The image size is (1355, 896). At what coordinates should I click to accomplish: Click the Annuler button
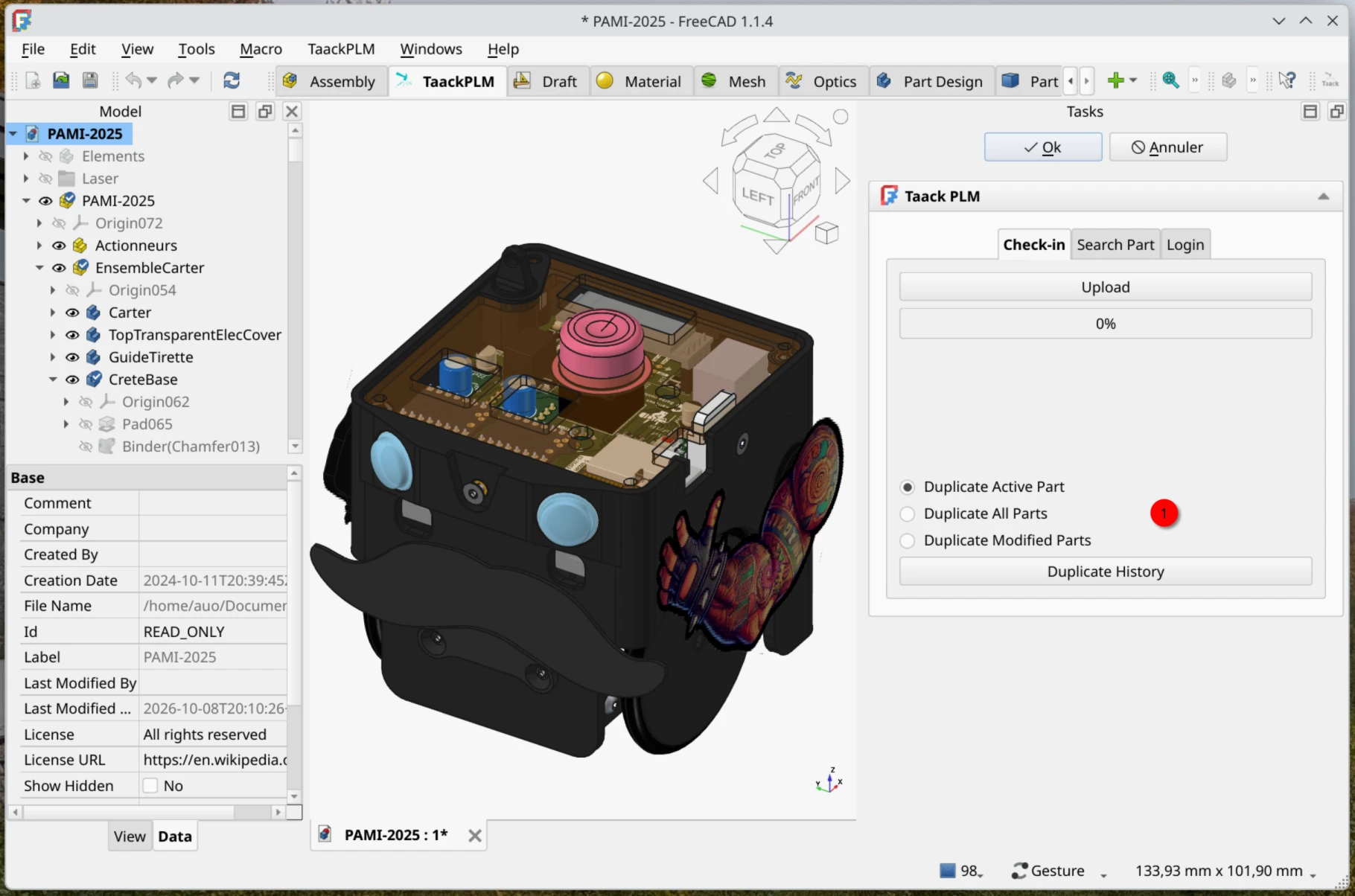click(x=1168, y=147)
